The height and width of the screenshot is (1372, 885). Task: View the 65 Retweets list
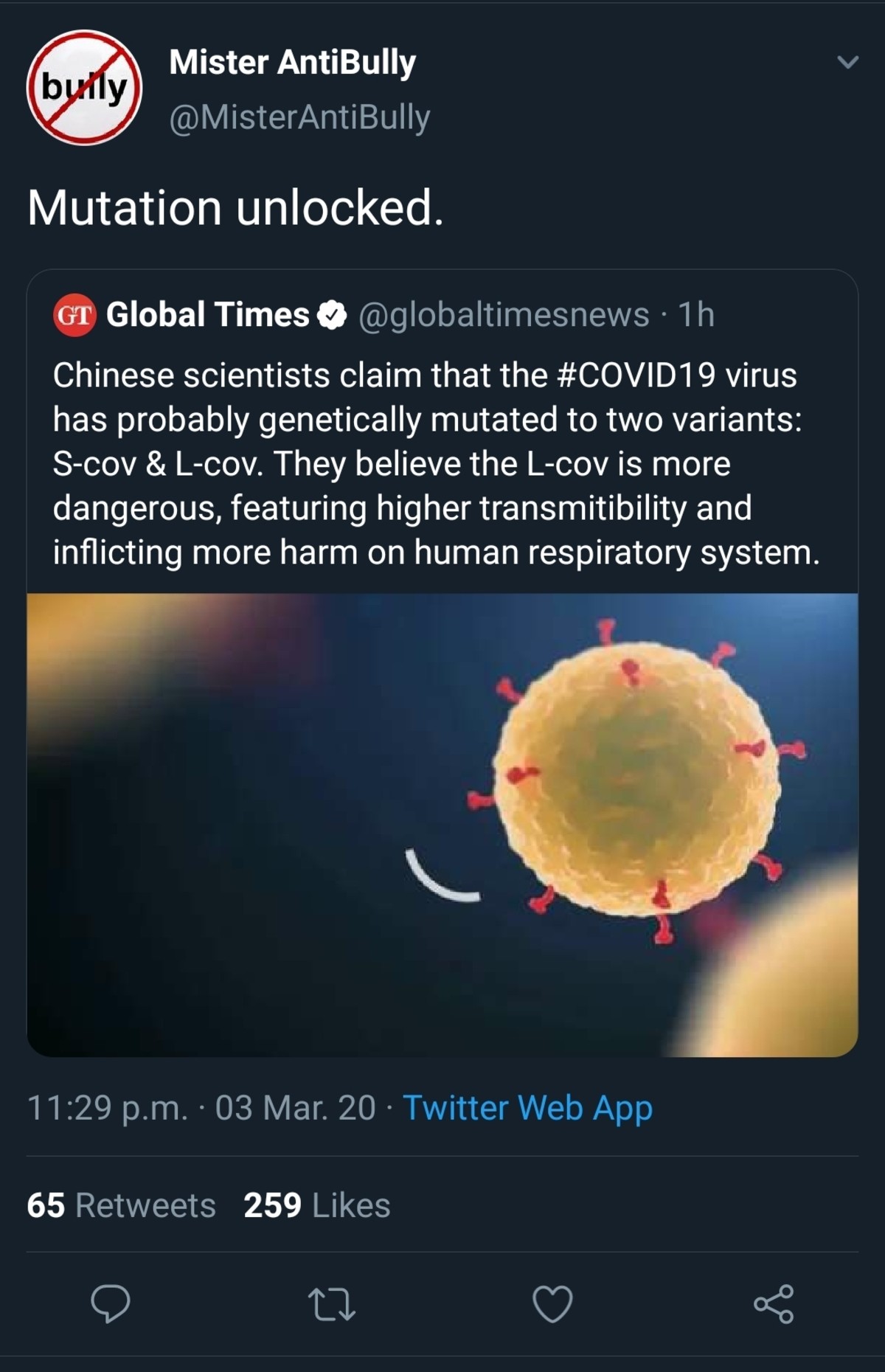point(122,1205)
